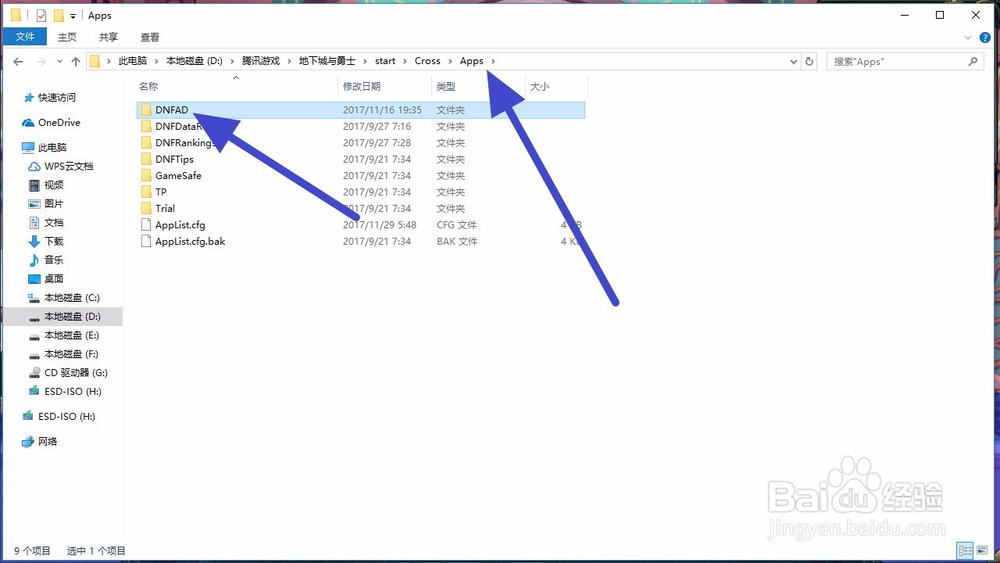1000x563 pixels.
Task: Switch to details view icon in status bar
Action: coord(965,550)
